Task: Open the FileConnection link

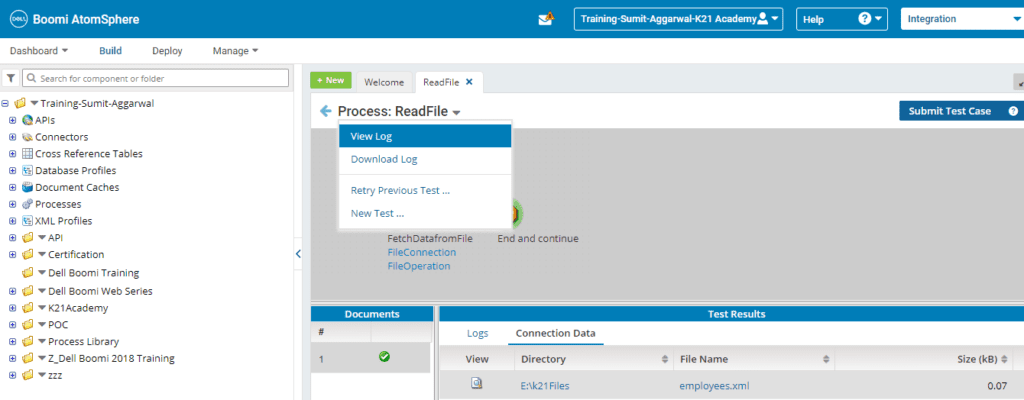Action: click(422, 252)
